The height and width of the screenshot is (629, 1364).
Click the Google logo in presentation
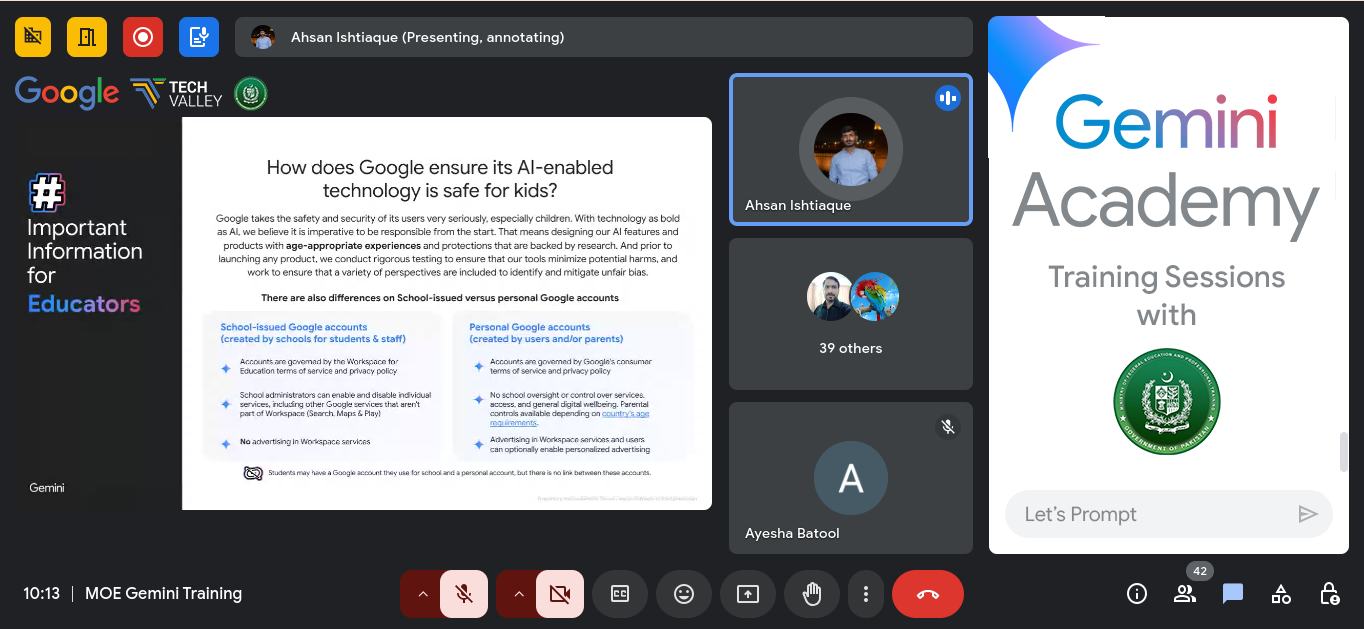[67, 93]
